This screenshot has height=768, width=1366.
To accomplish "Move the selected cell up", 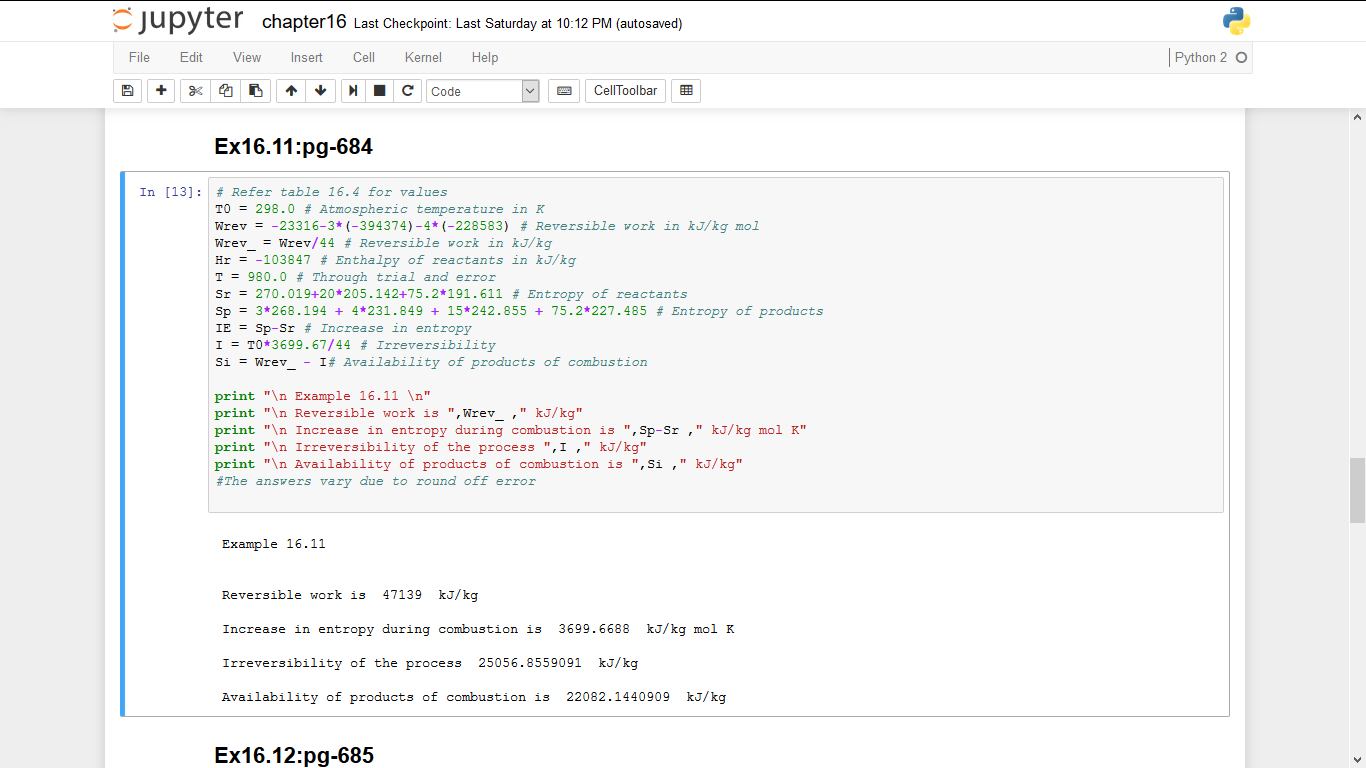I will coord(291,91).
